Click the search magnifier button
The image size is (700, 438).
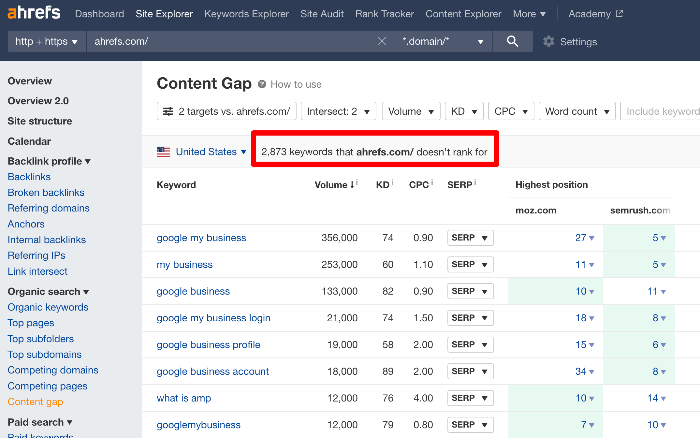pos(512,41)
